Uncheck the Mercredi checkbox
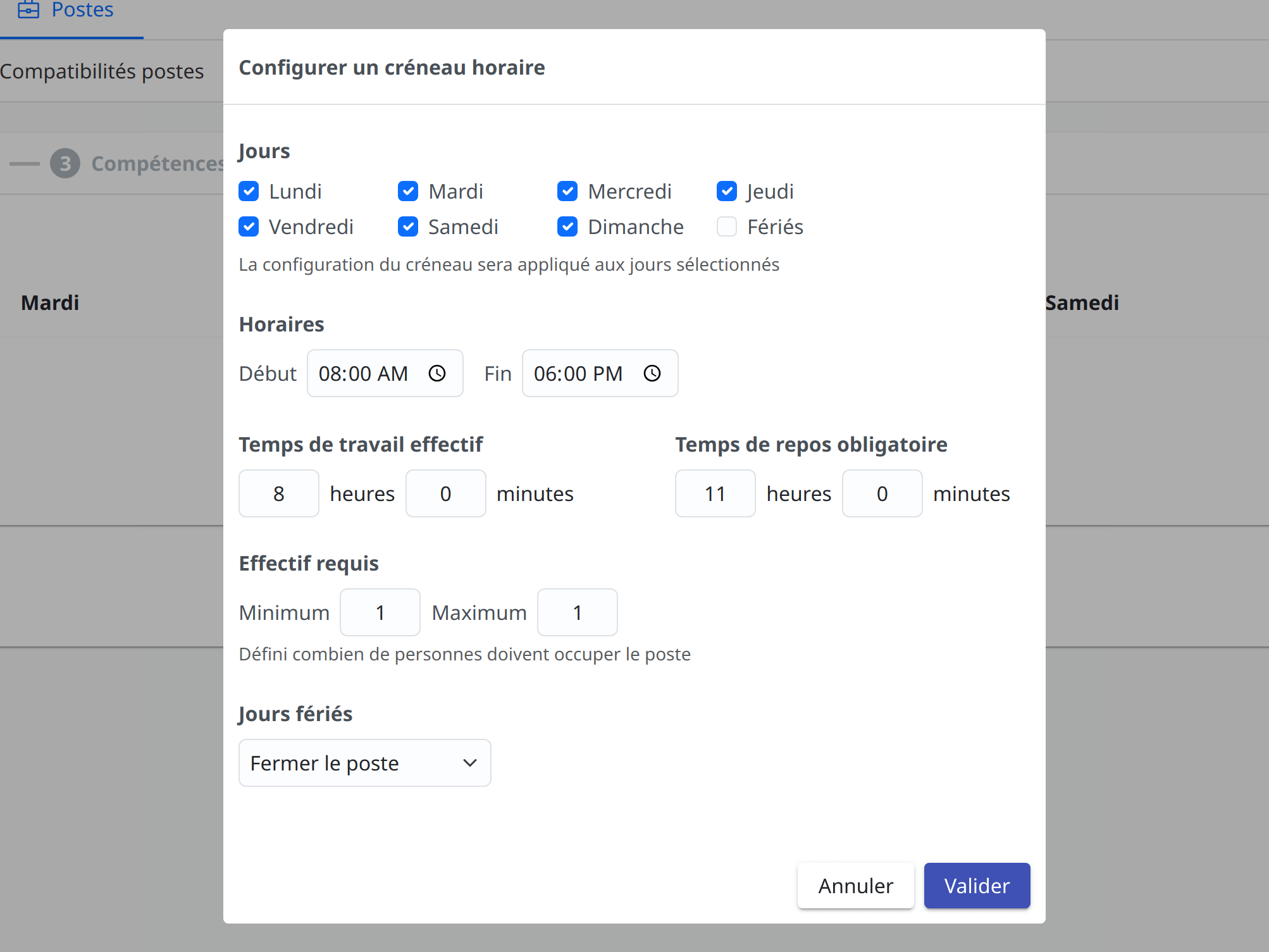 tap(567, 191)
